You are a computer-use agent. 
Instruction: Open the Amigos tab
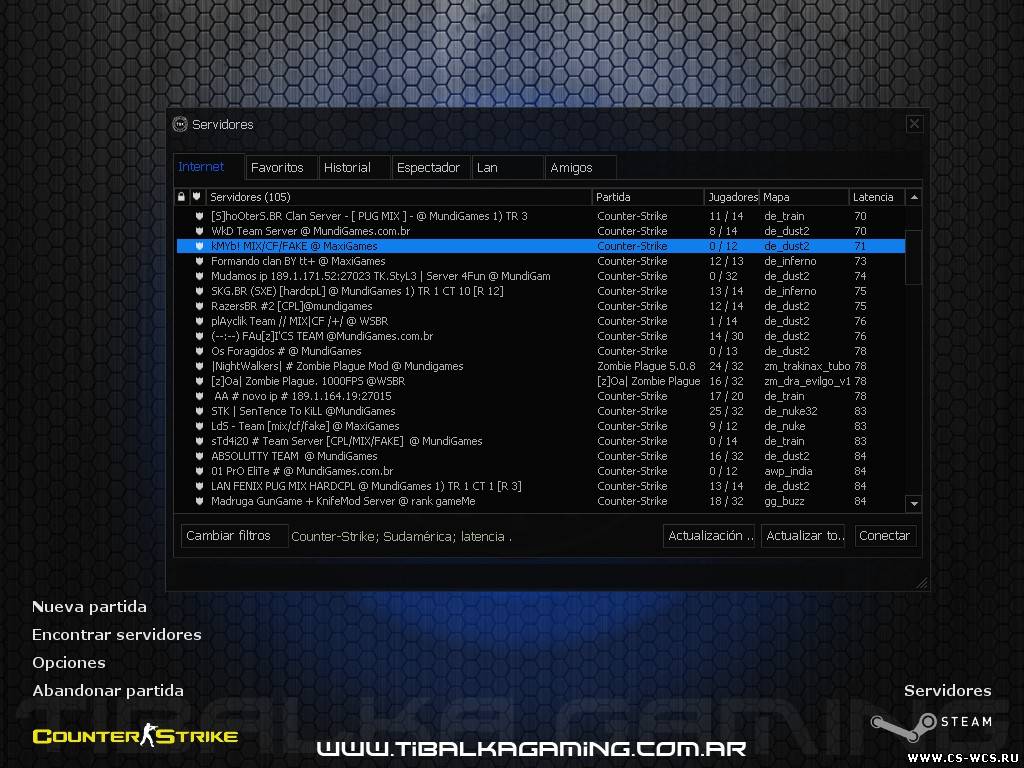pos(581,168)
